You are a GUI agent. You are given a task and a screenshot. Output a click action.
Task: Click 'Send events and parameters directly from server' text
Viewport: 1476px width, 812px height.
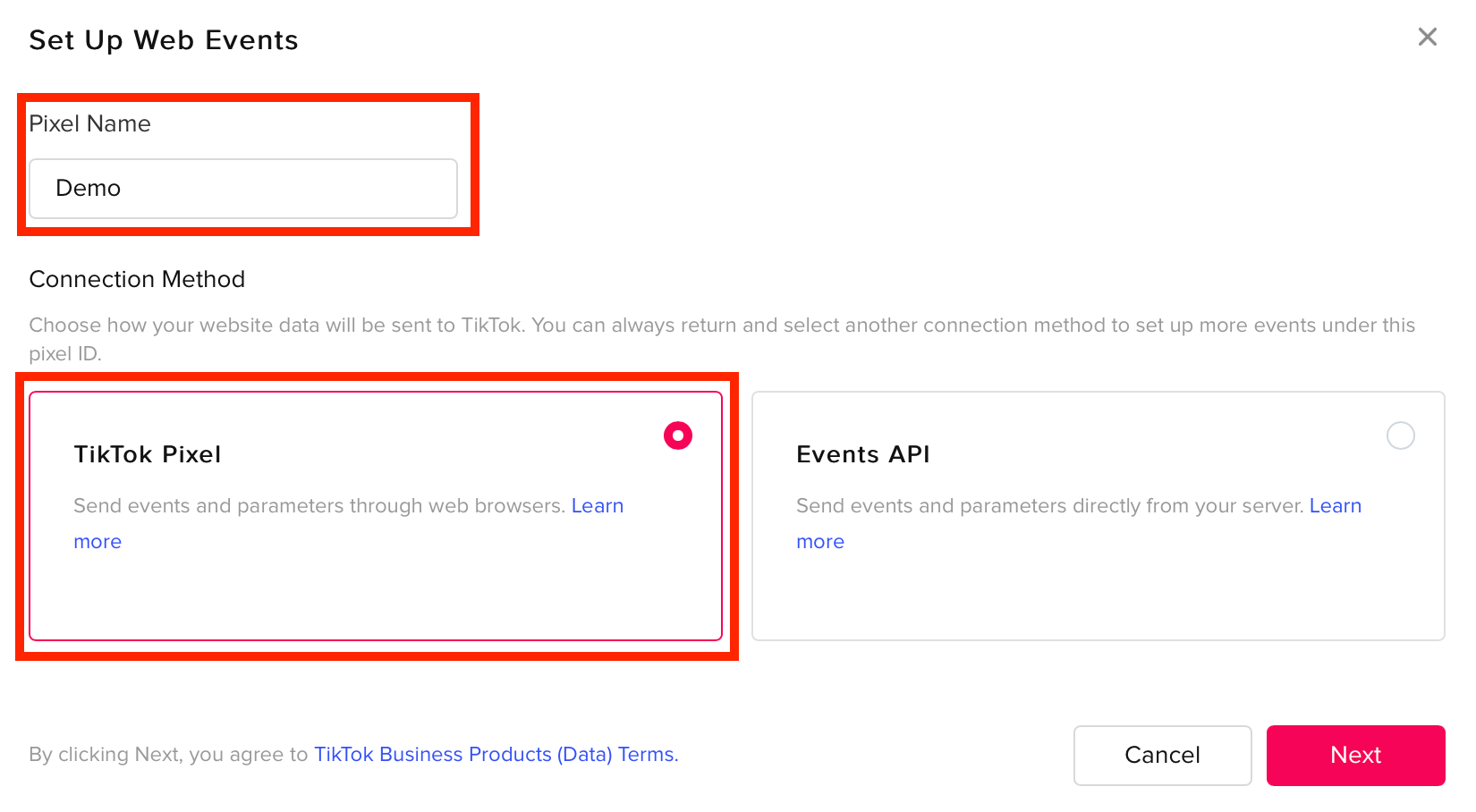pos(1048,506)
